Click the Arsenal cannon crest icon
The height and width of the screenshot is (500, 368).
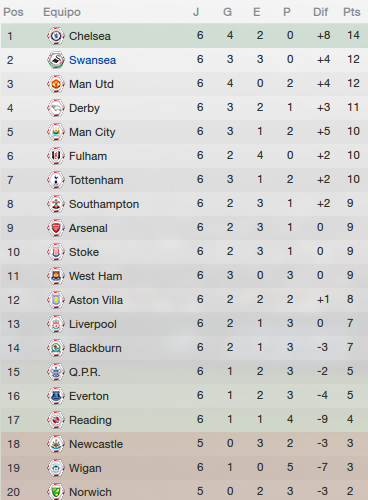tap(56, 228)
